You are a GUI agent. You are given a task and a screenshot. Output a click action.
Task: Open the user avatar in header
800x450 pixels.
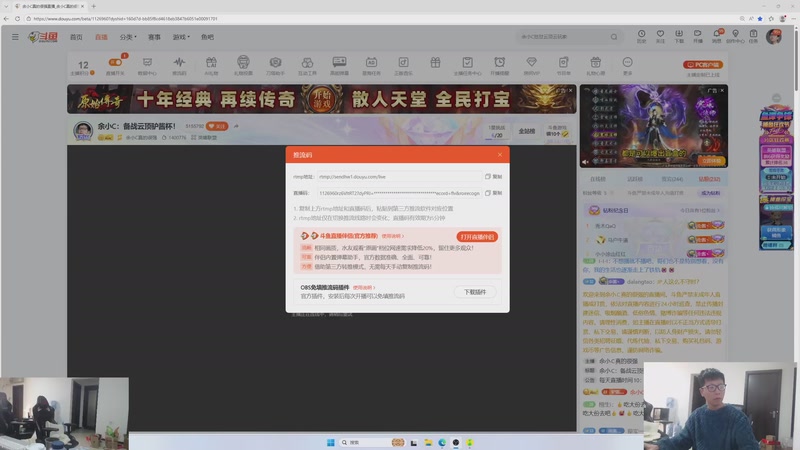[x=773, y=37]
